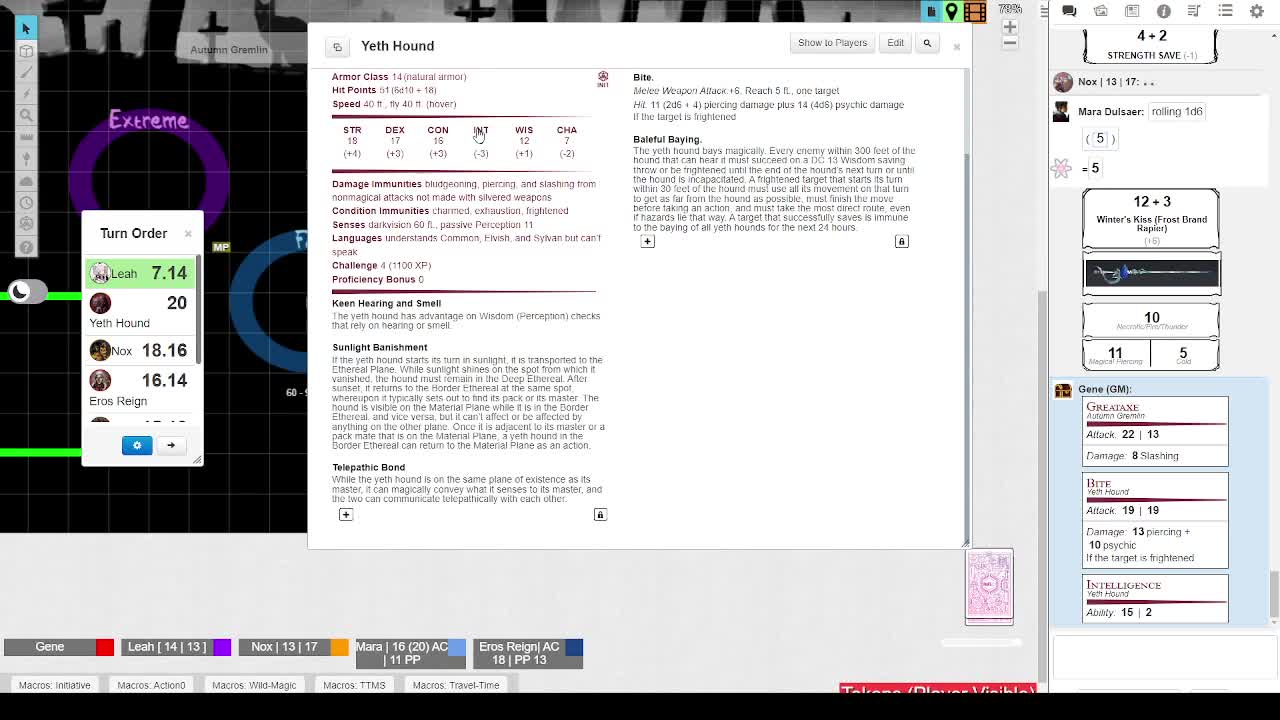The height and width of the screenshot is (720, 1280).
Task: Pop out the Yeth Hound sheet window
Action: point(337,47)
